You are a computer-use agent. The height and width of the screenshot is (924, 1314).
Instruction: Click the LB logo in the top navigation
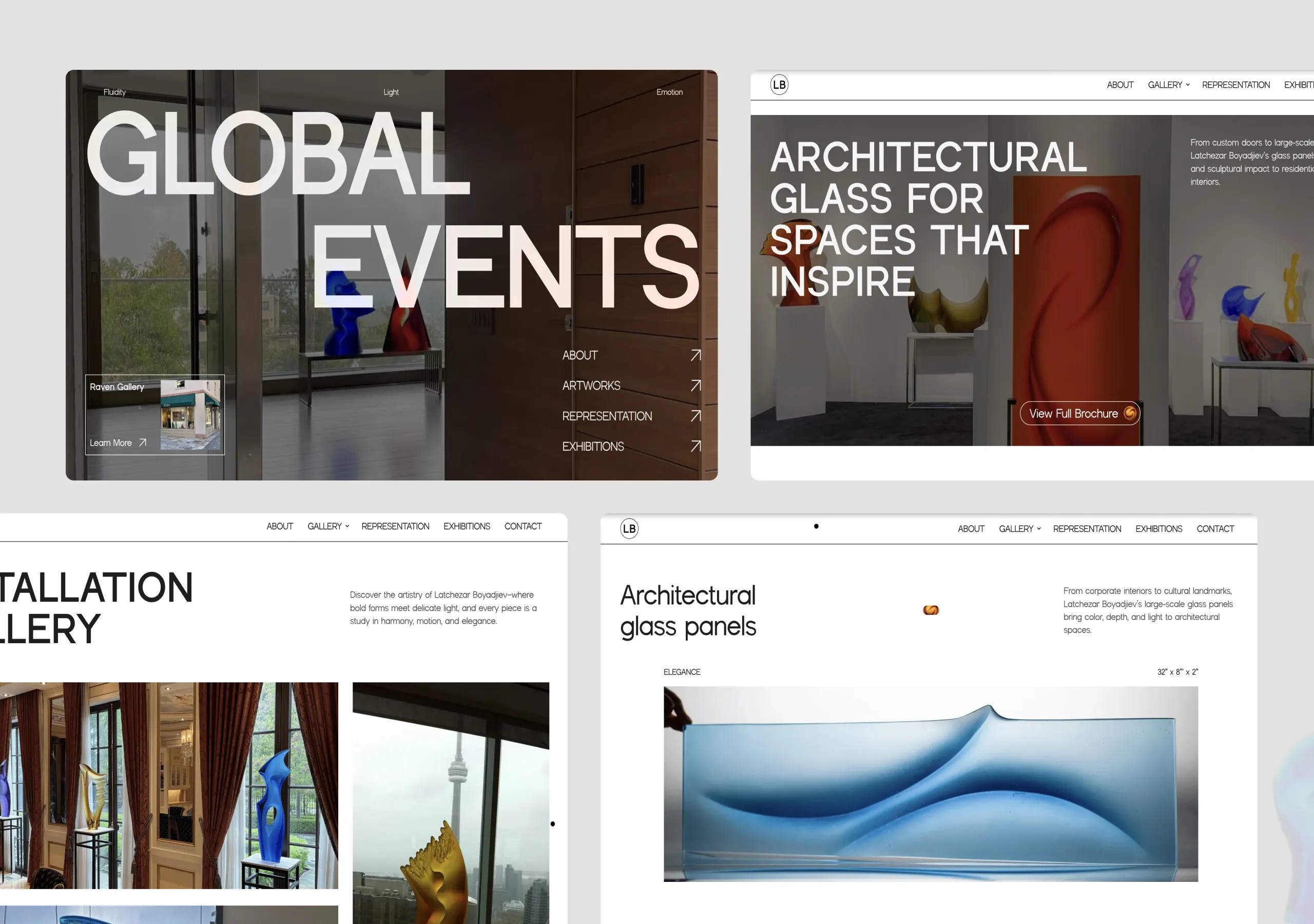point(779,85)
